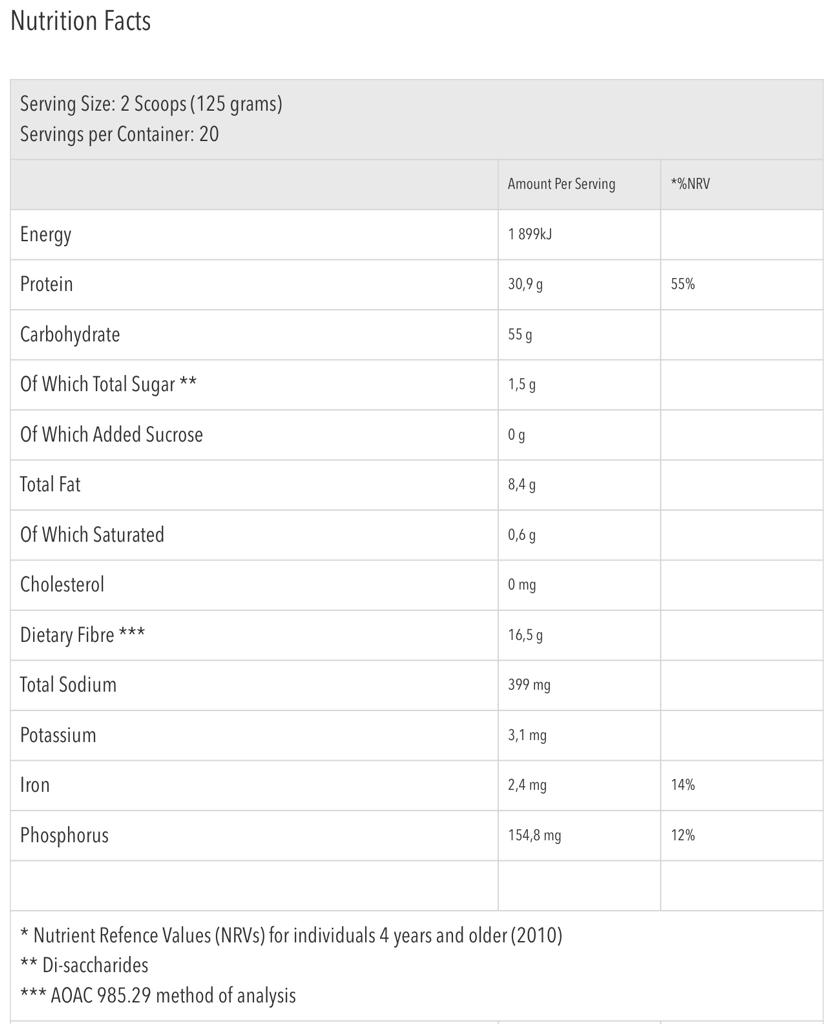Click the Nutrition Facts heading
The height and width of the screenshot is (1024, 833).
point(80,21)
